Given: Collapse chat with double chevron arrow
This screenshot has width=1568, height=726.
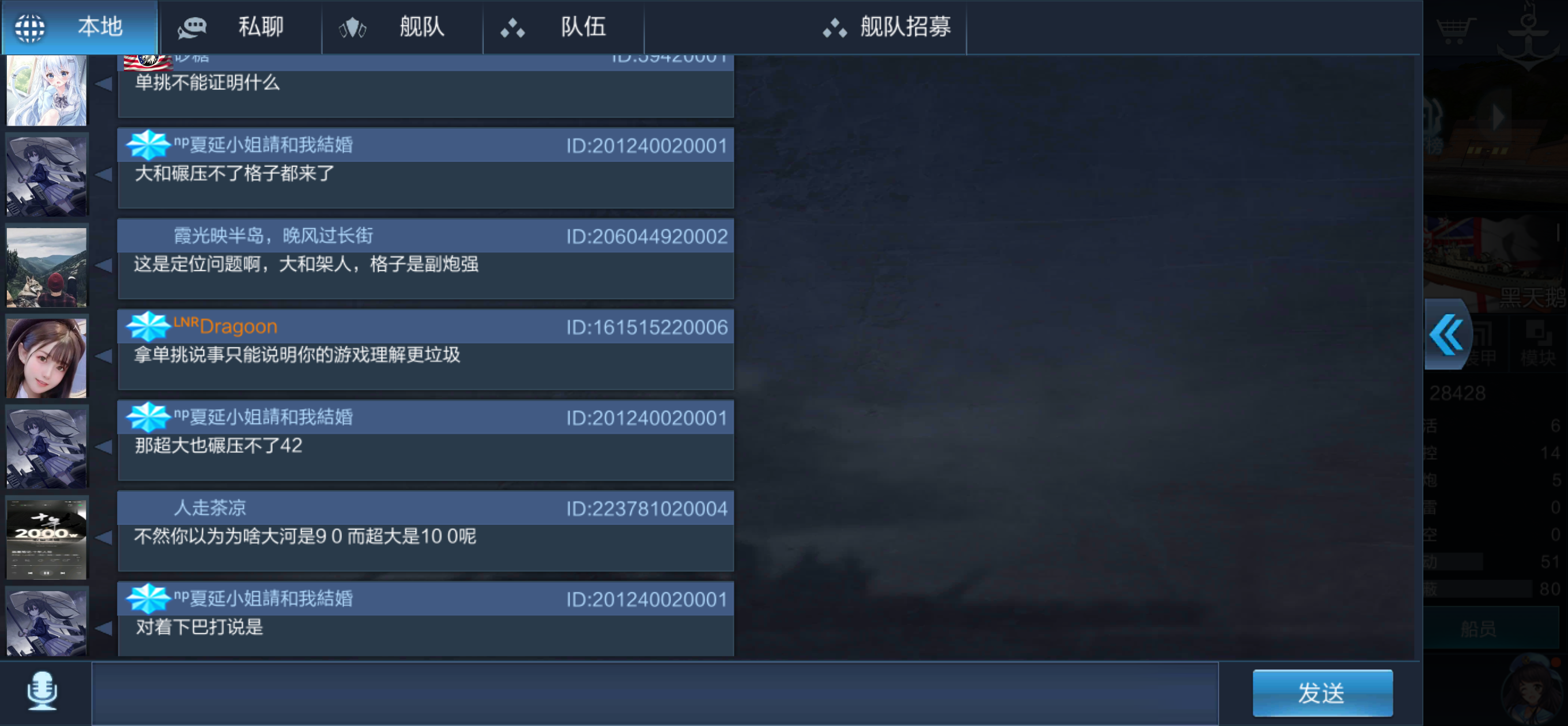Looking at the screenshot, I should coord(1447,334).
